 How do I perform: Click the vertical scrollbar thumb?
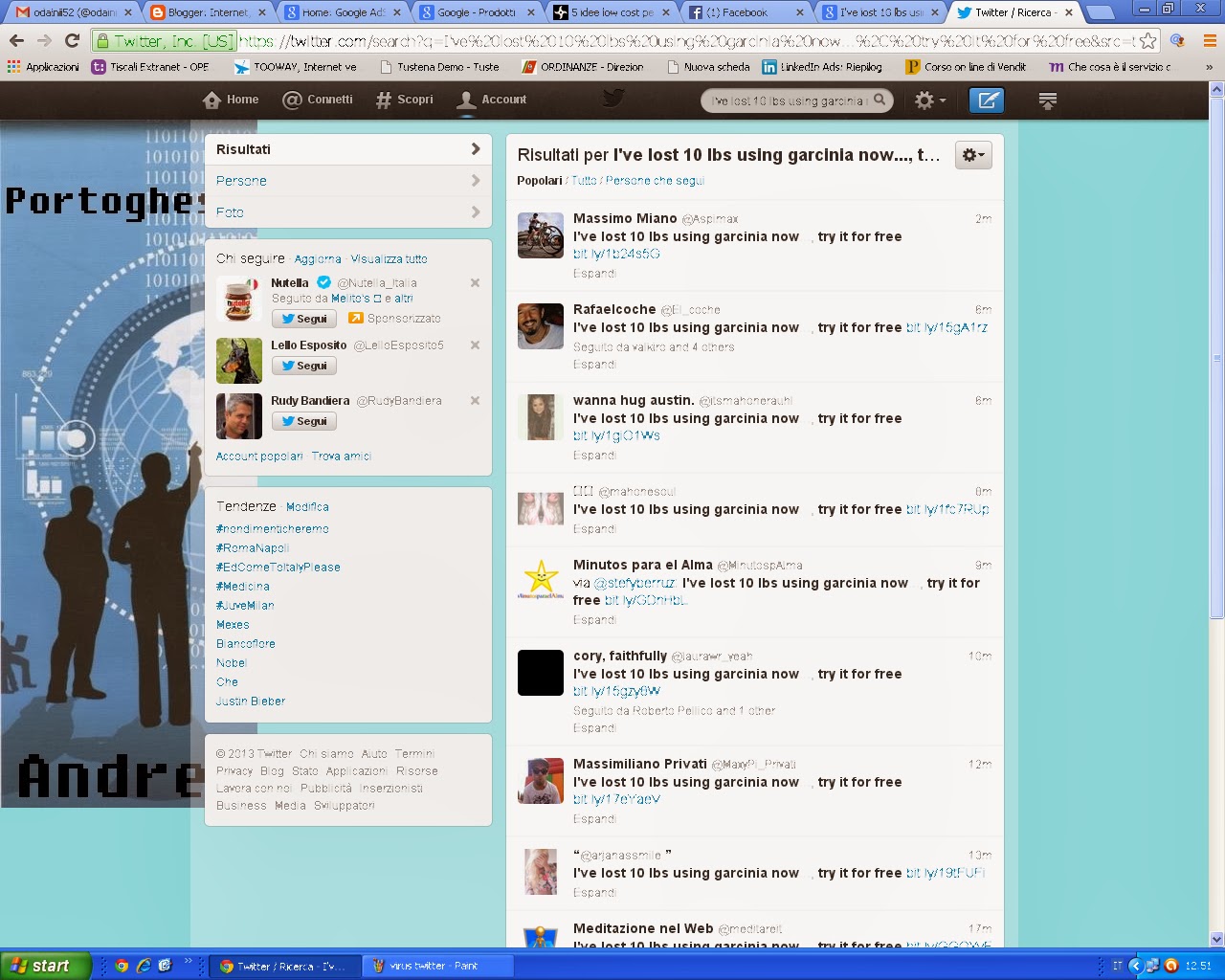pyautogui.click(x=1216, y=356)
